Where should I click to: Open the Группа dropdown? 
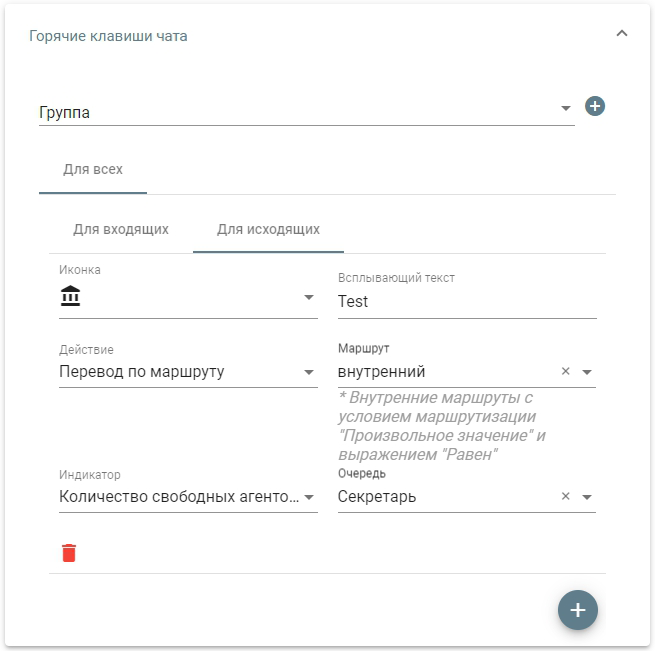[x=307, y=112]
